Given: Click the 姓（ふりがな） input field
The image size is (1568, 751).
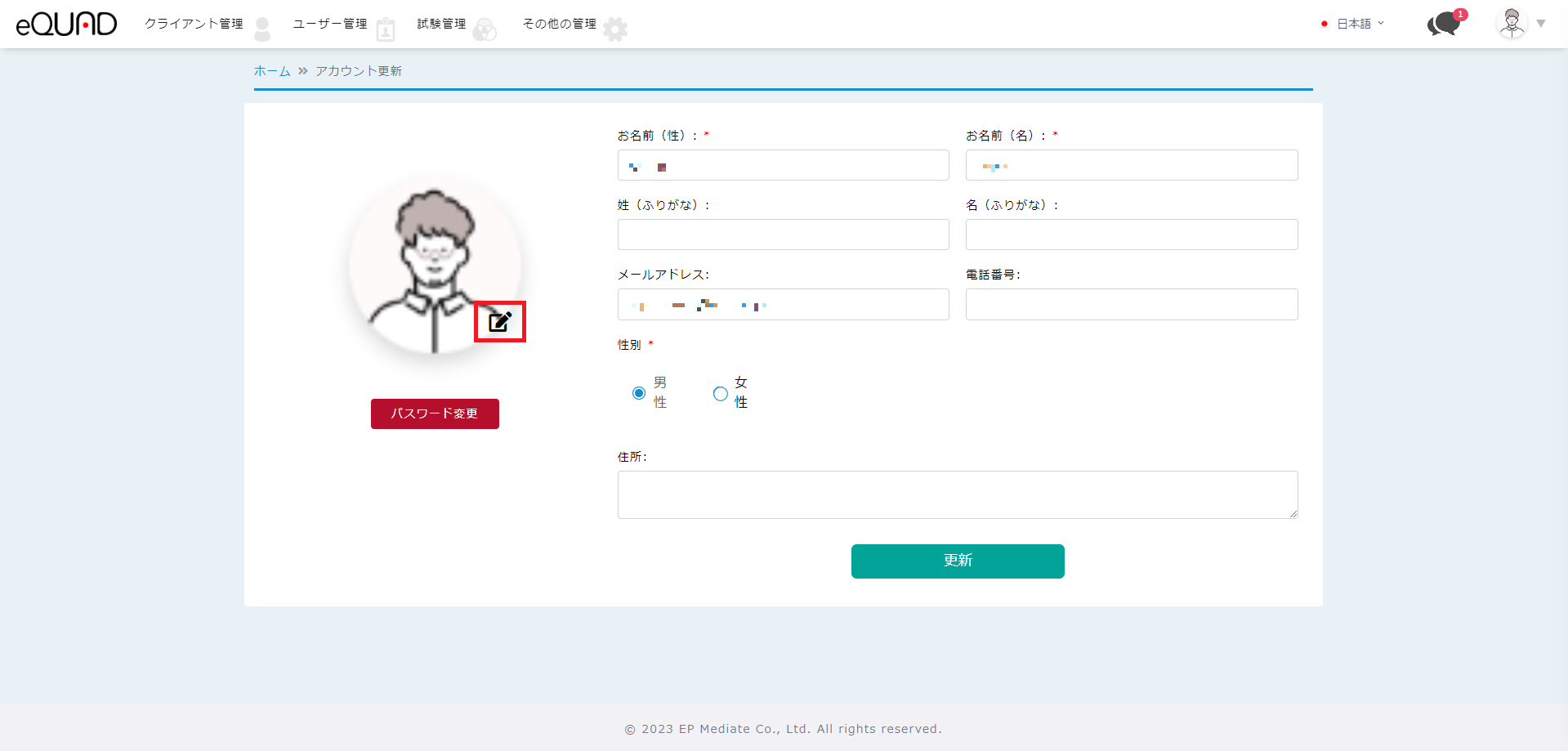Looking at the screenshot, I should pyautogui.click(x=783, y=235).
